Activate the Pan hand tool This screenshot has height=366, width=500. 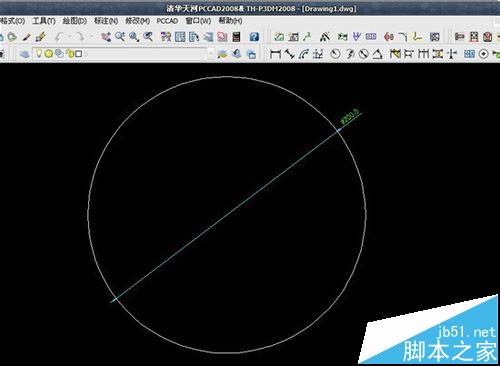coord(106,37)
